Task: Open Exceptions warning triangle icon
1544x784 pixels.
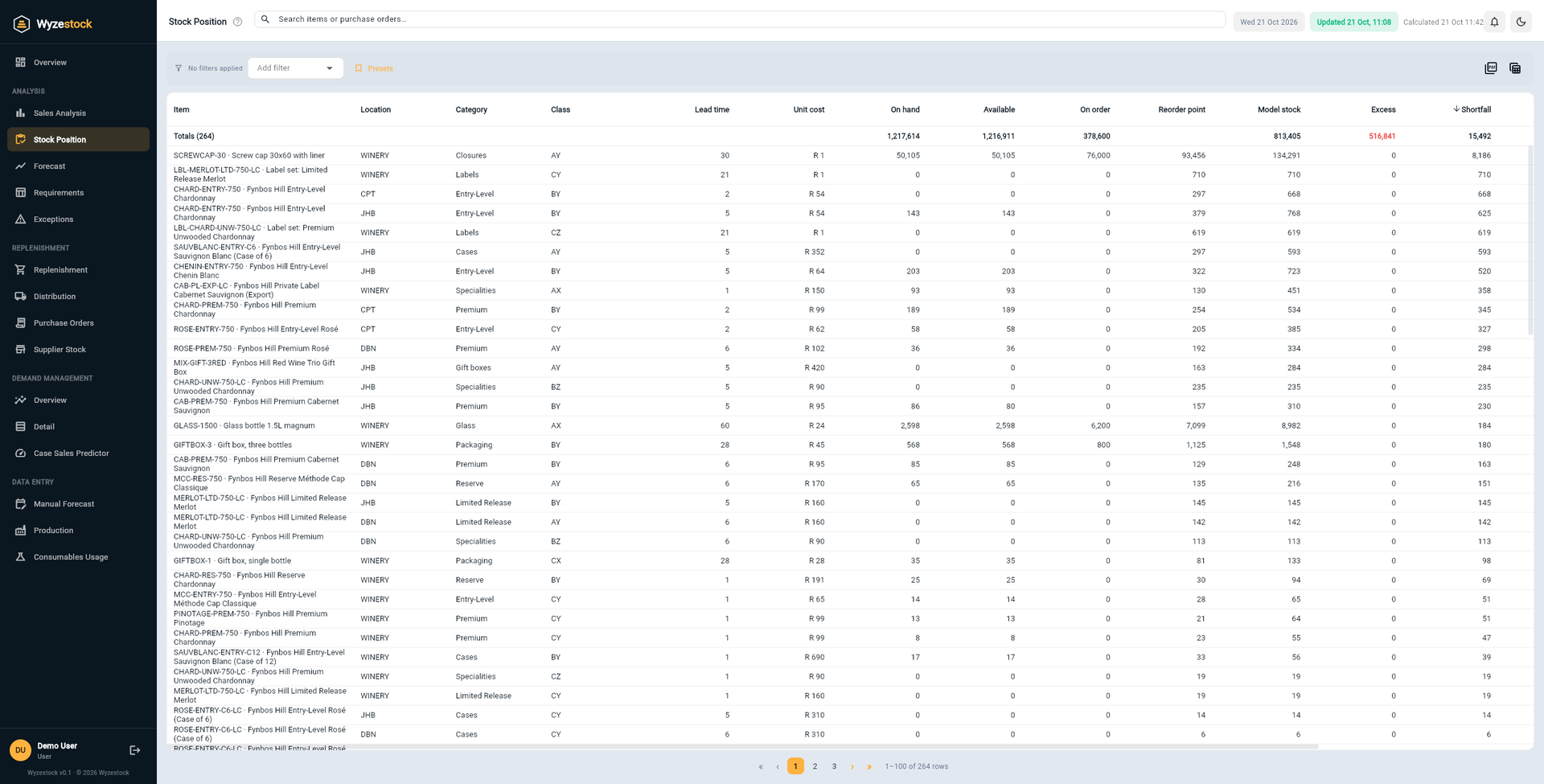Action: (x=21, y=219)
